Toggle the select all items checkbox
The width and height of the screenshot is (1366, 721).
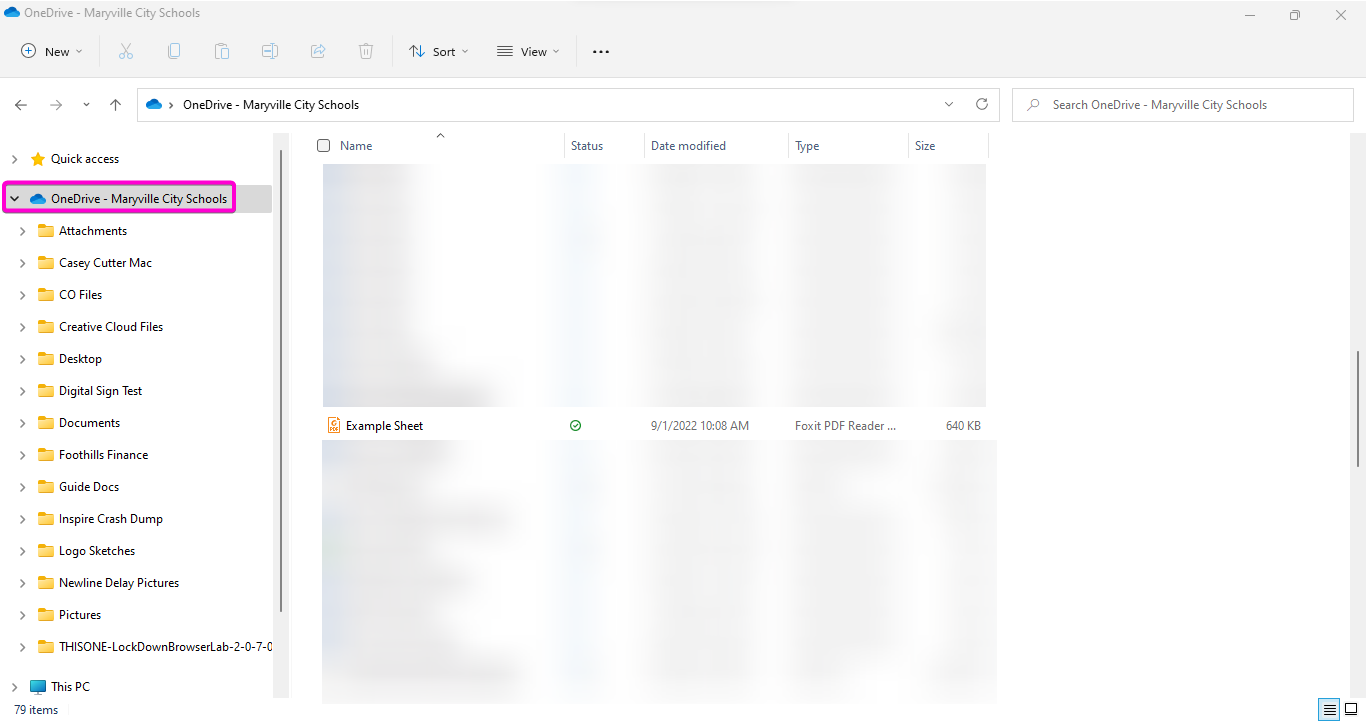(x=323, y=146)
